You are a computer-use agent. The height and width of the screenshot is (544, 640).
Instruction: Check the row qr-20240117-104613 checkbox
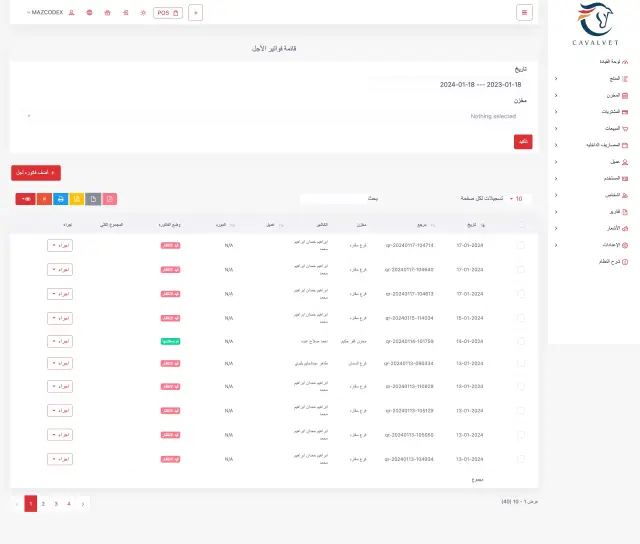click(521, 294)
